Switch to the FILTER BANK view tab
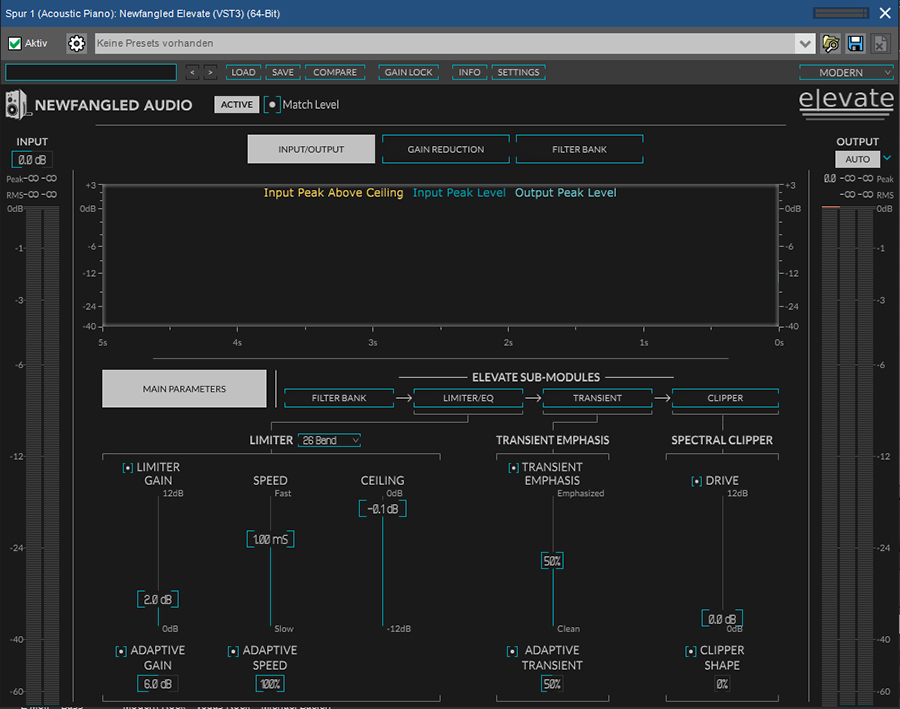 [x=579, y=149]
